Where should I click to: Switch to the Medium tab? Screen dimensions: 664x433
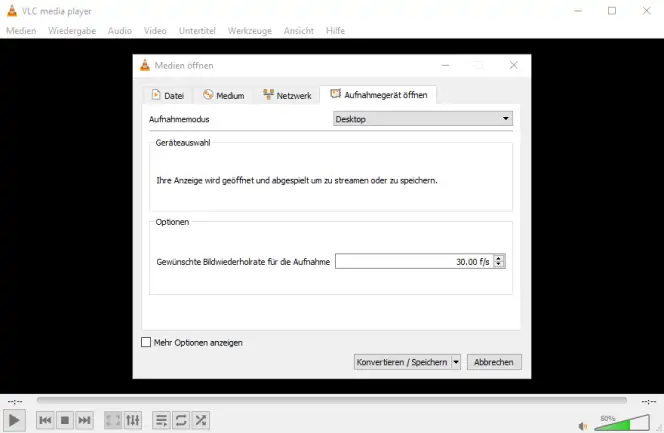click(x=224, y=95)
